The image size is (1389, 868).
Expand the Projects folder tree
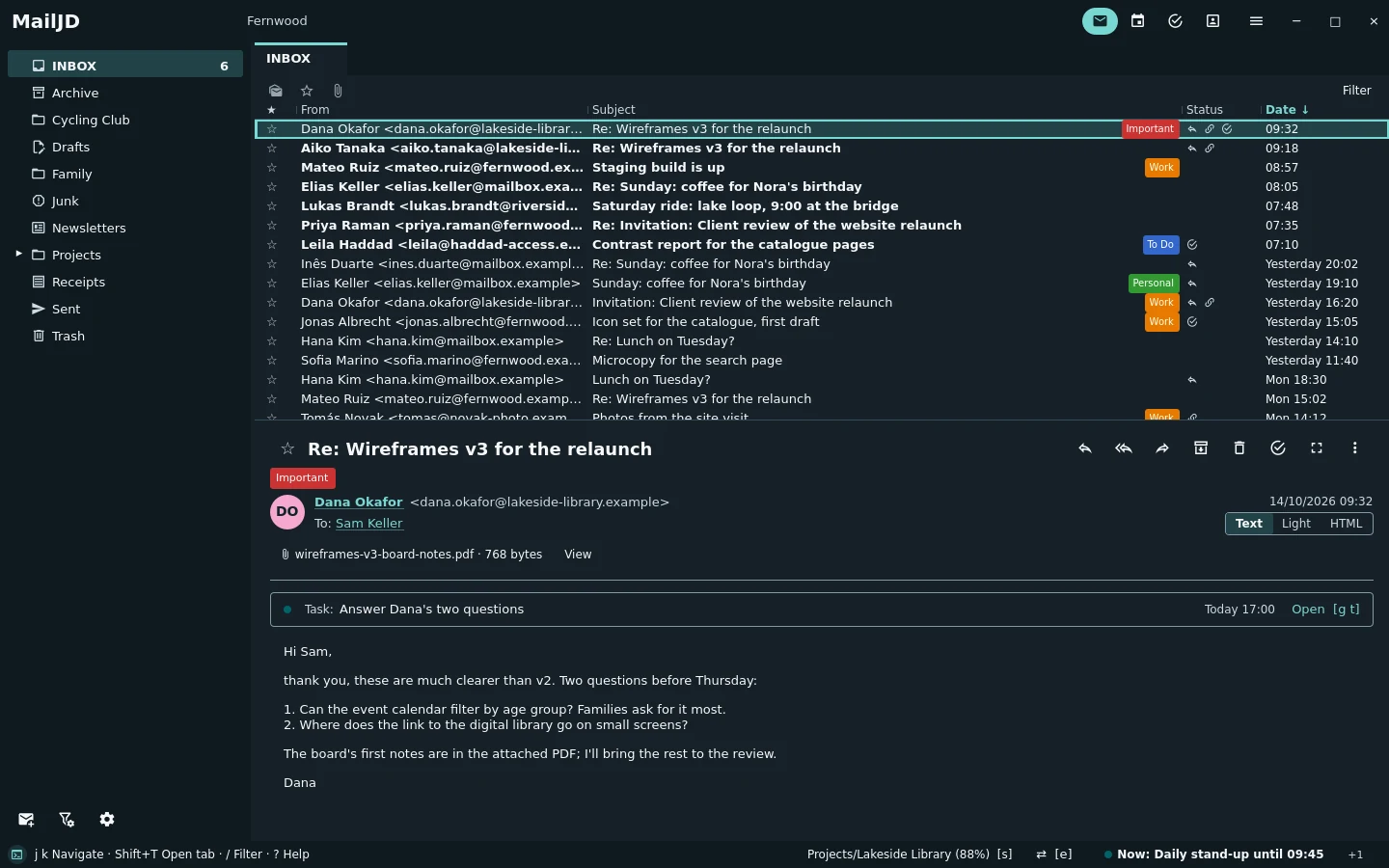coord(18,254)
